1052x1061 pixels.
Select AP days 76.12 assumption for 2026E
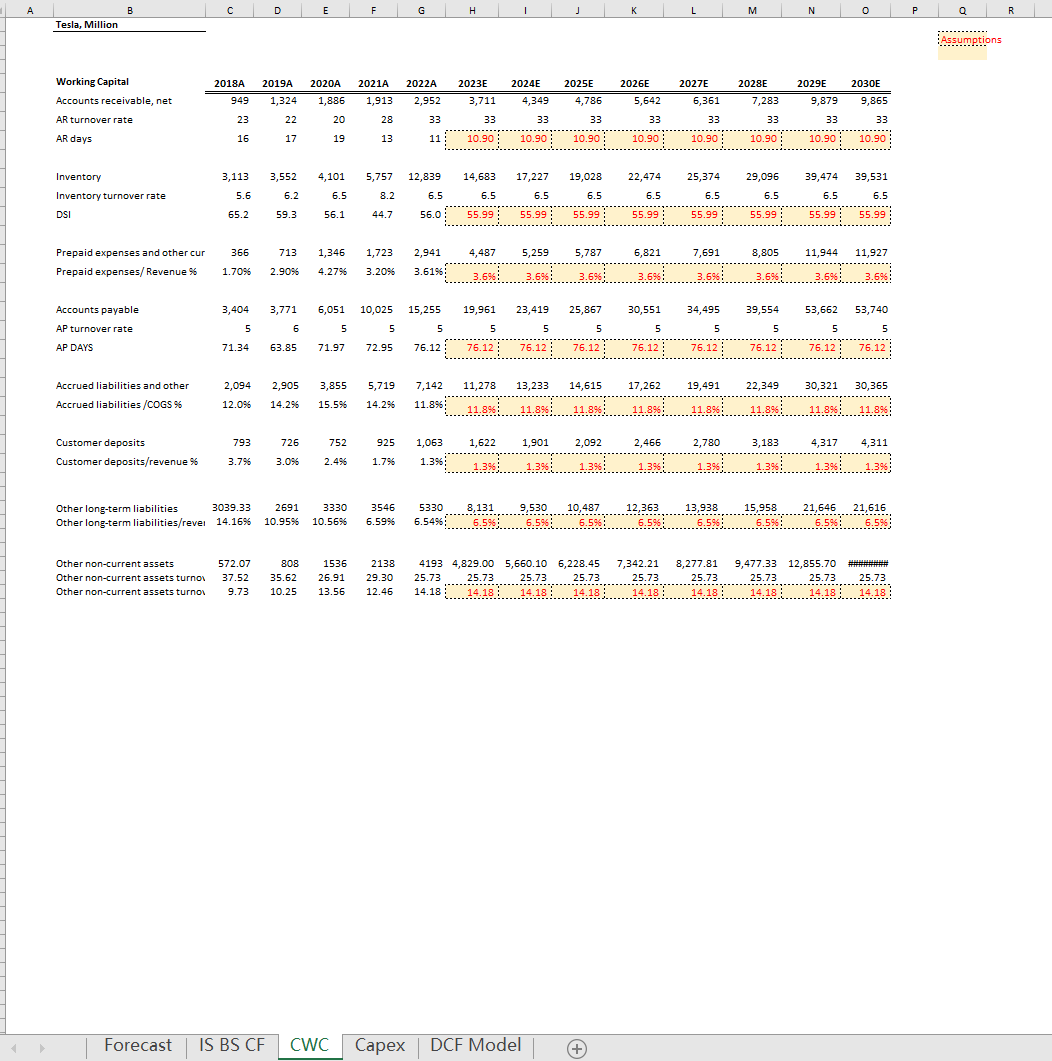point(634,347)
